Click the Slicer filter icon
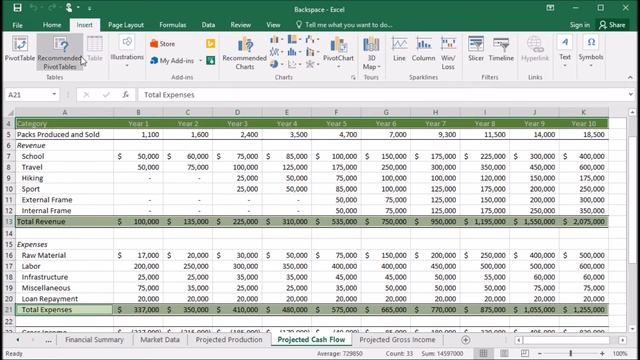The image size is (640, 360). click(x=476, y=49)
